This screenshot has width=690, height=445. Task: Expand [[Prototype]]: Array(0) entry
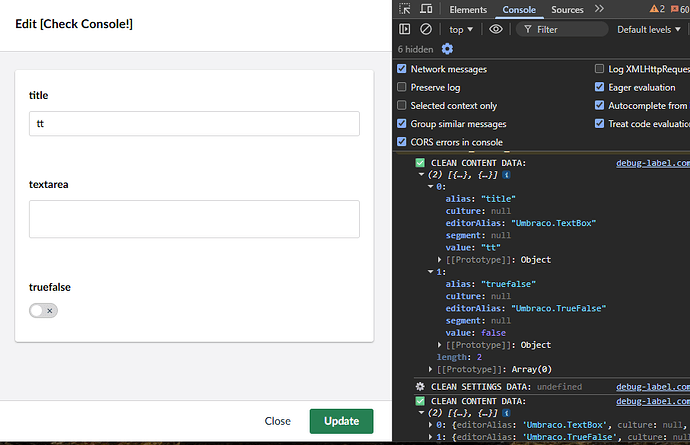pyautogui.click(x=430, y=369)
